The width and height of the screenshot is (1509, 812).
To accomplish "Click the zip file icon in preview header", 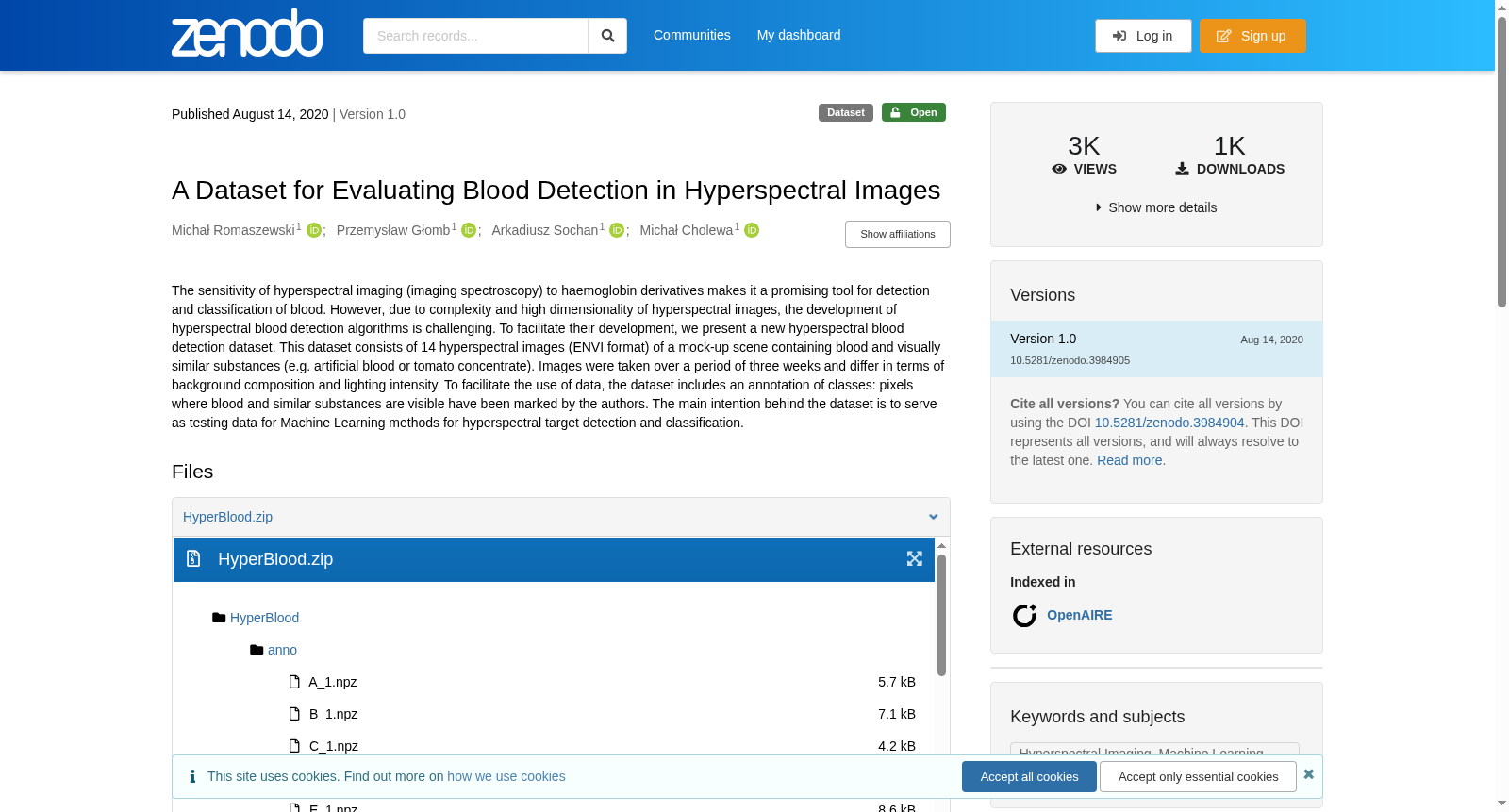I will click(x=193, y=558).
